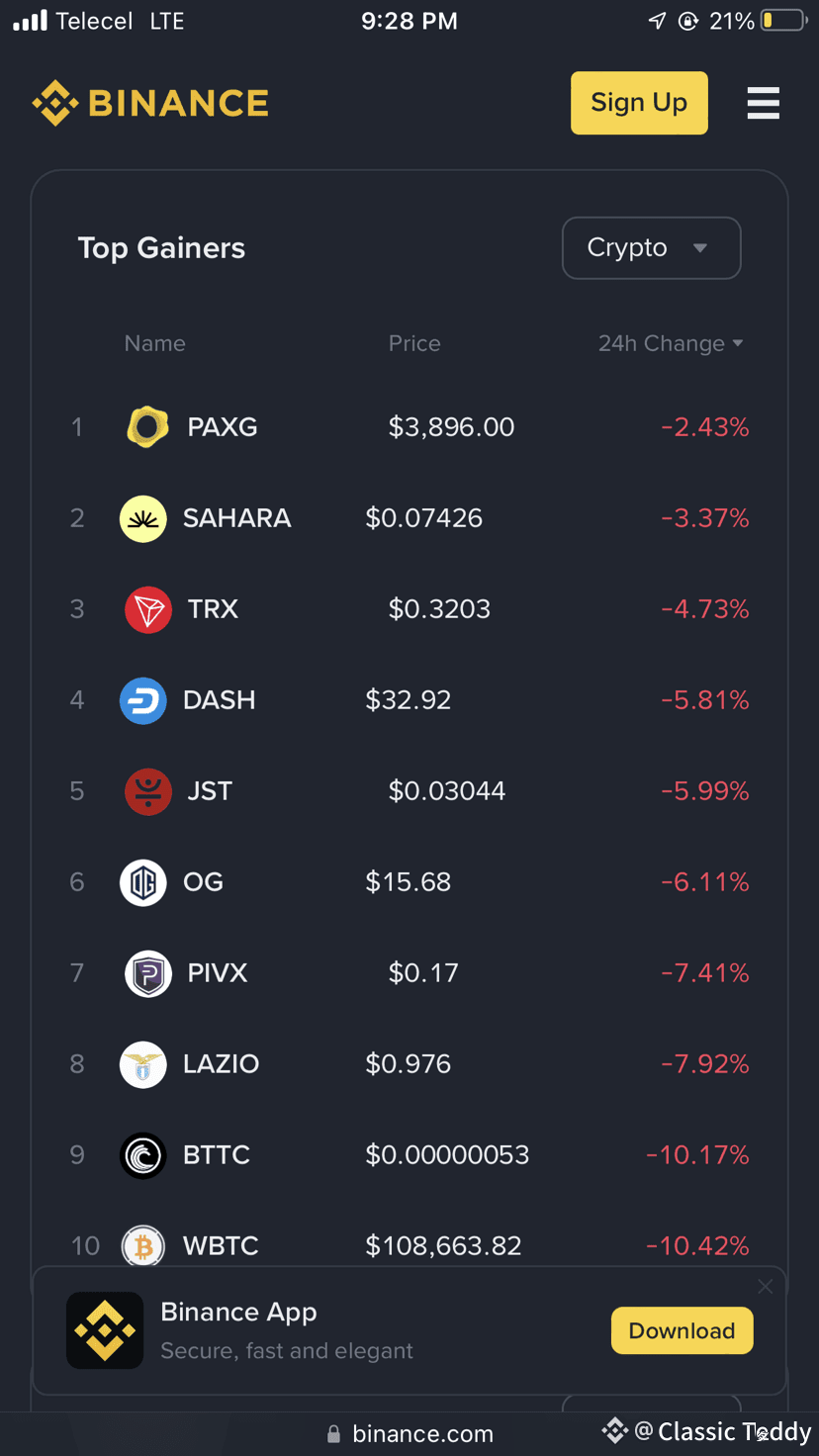Dismiss the Binance App banner
The height and width of the screenshot is (1456, 819).
coord(766,1286)
